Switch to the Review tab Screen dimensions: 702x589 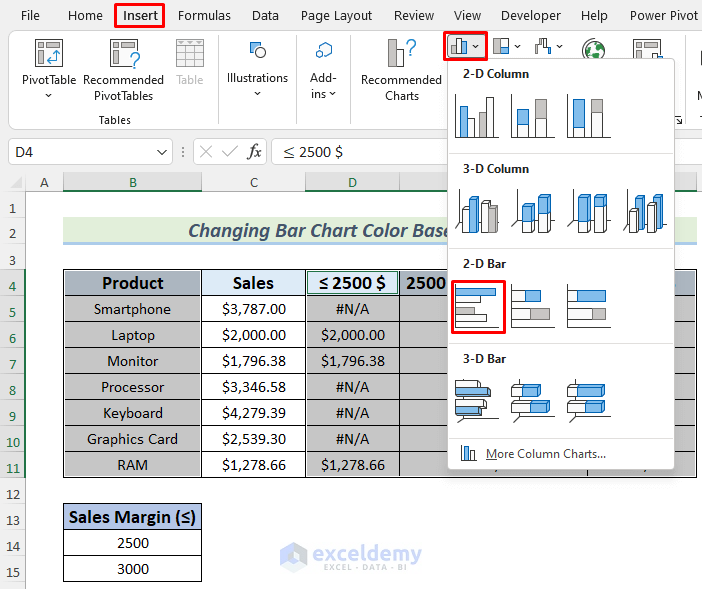coord(414,16)
